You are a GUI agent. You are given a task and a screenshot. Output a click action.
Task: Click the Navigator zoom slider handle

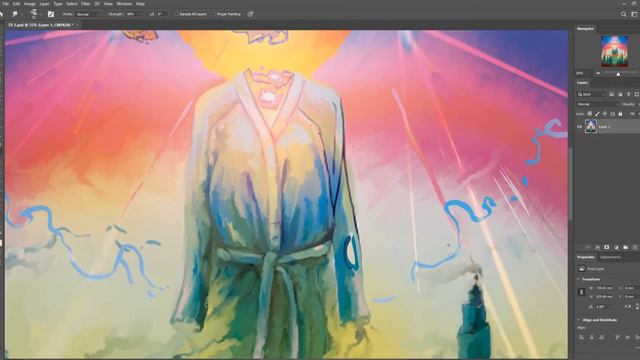pos(618,74)
